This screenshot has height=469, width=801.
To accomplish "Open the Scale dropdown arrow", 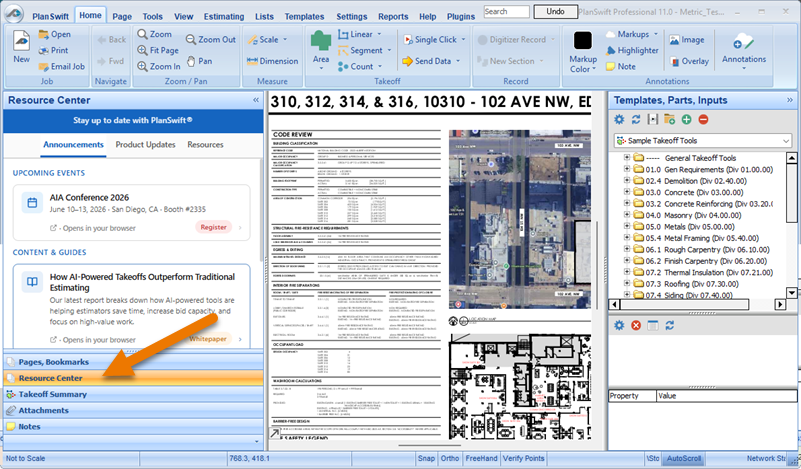I will pos(285,39).
